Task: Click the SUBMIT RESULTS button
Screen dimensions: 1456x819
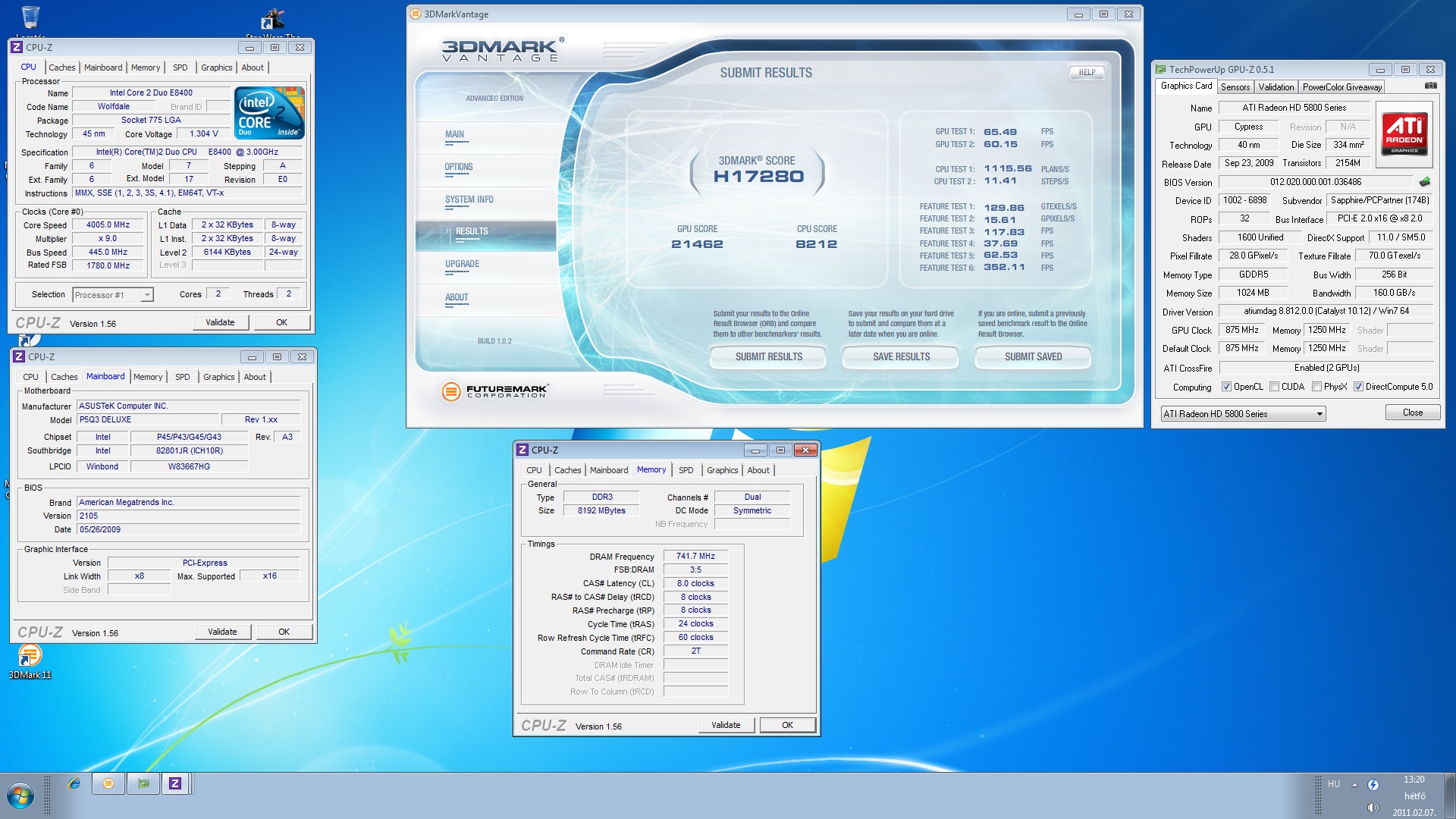Action: [x=768, y=357]
